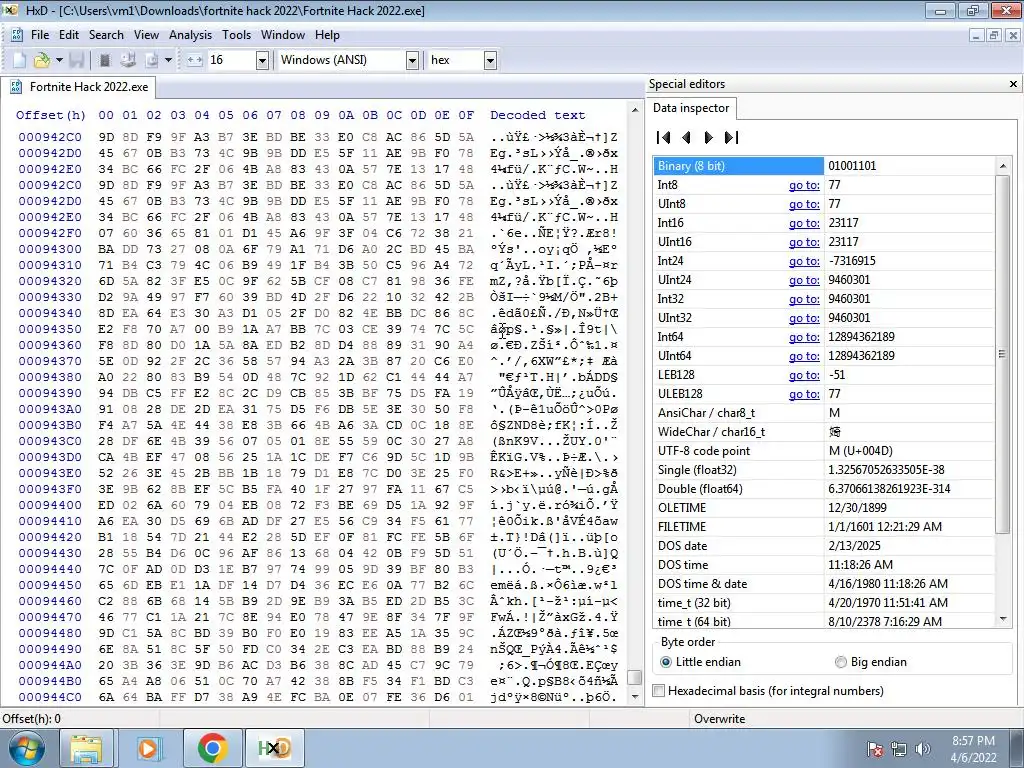This screenshot has width=1024, height=768.
Task: Click scroll up arrow of hex view
Action: (634, 110)
